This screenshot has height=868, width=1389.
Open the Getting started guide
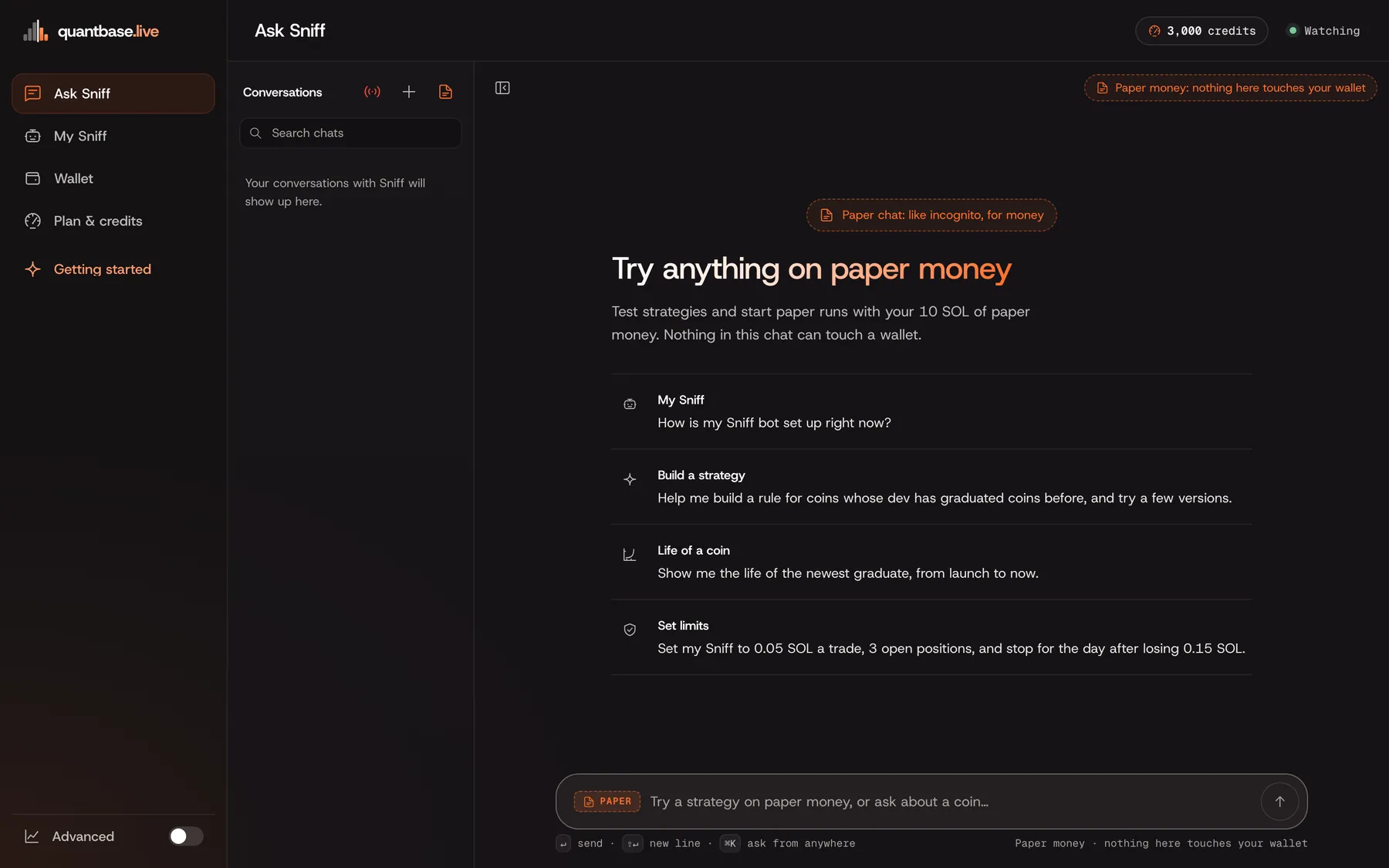click(113, 269)
